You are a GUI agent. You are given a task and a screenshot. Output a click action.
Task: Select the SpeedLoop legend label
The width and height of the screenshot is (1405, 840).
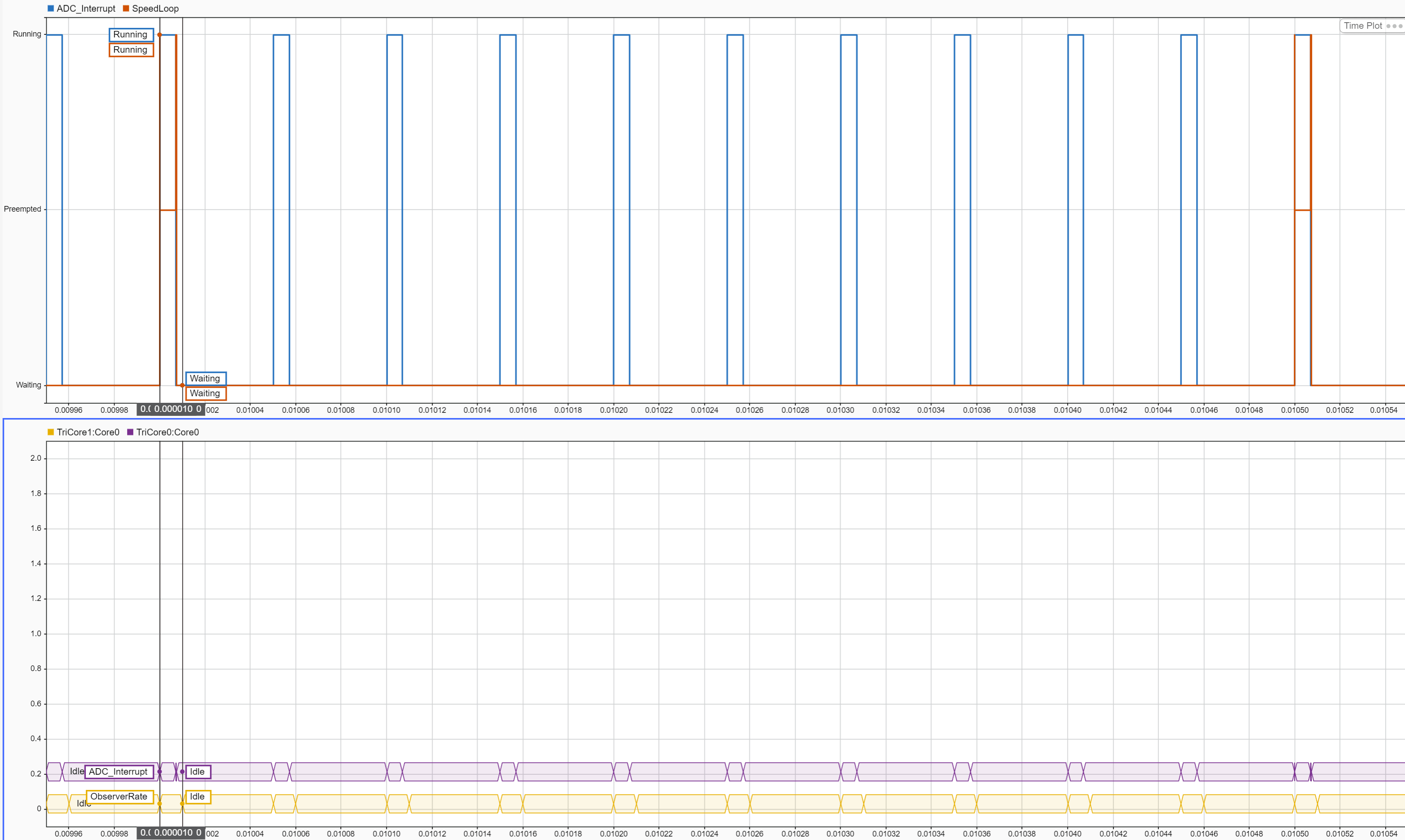[x=155, y=8]
